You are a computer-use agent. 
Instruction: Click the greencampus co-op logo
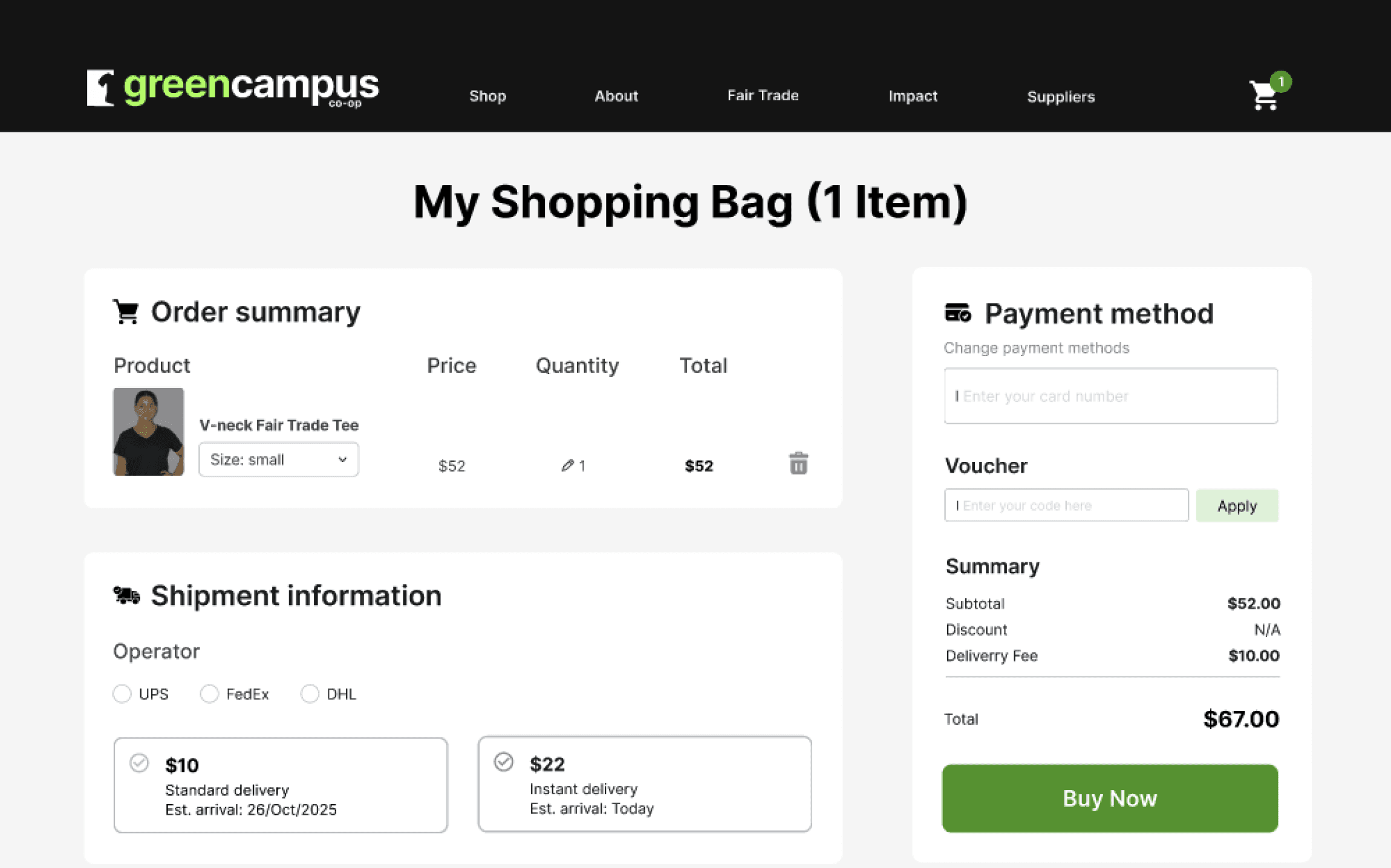[x=233, y=88]
